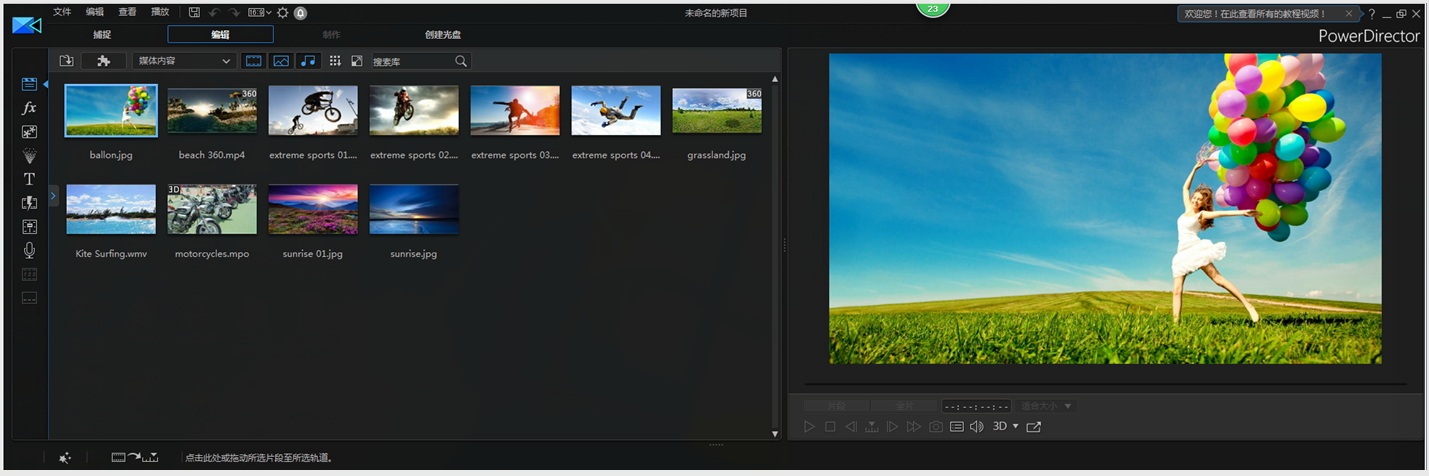Open the fx effects room

[x=29, y=108]
